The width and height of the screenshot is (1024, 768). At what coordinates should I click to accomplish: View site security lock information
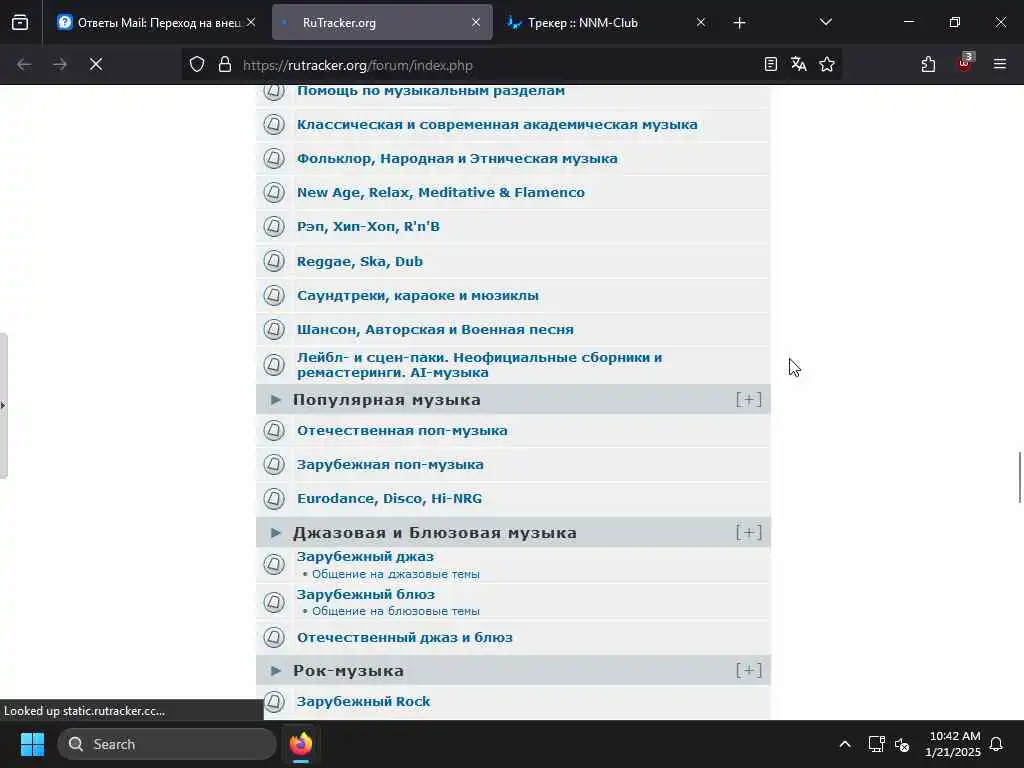225,64
